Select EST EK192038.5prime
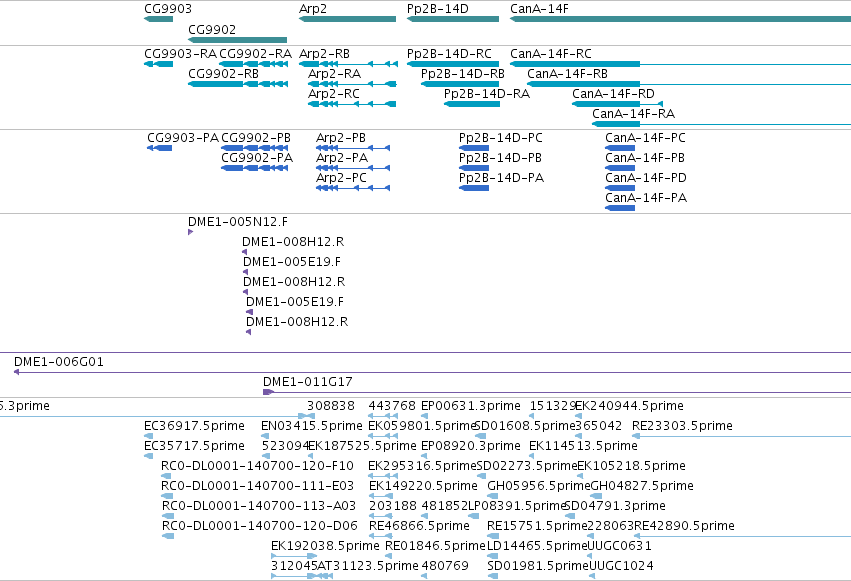The image size is (851, 581). click(x=294, y=556)
